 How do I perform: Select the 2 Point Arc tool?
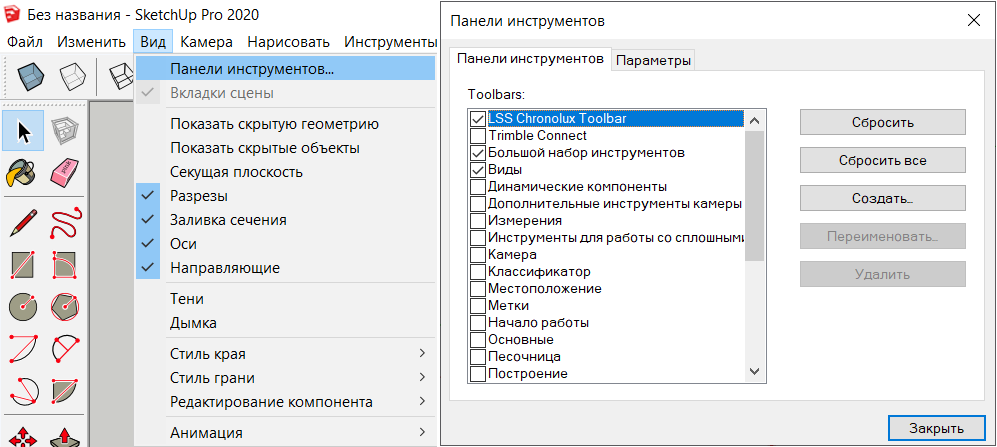pyautogui.click(x=64, y=348)
